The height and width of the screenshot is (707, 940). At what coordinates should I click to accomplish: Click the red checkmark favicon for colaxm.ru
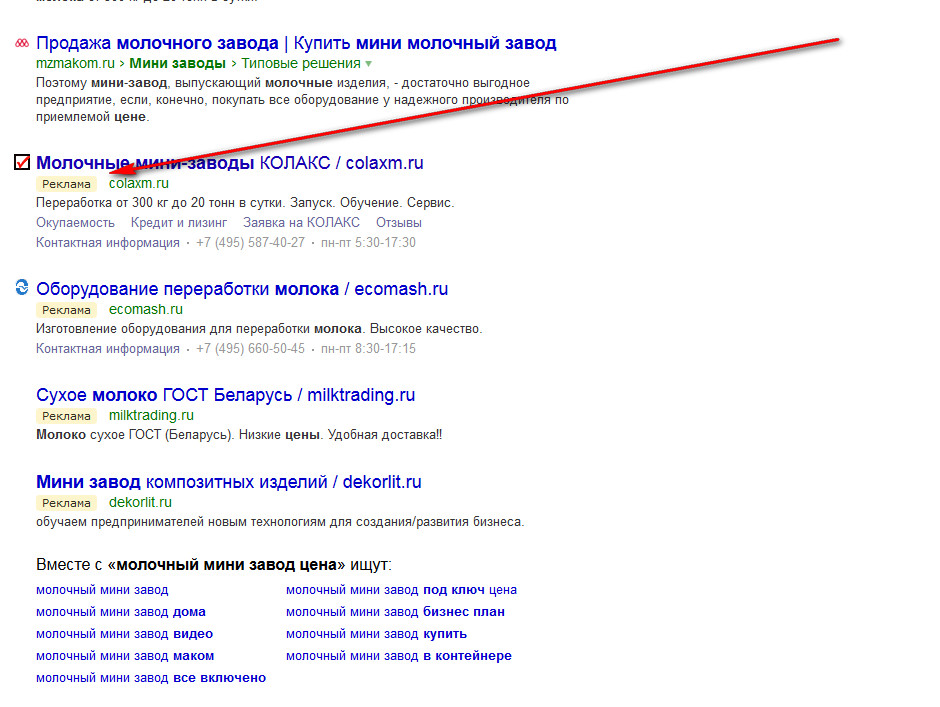click(x=22, y=162)
